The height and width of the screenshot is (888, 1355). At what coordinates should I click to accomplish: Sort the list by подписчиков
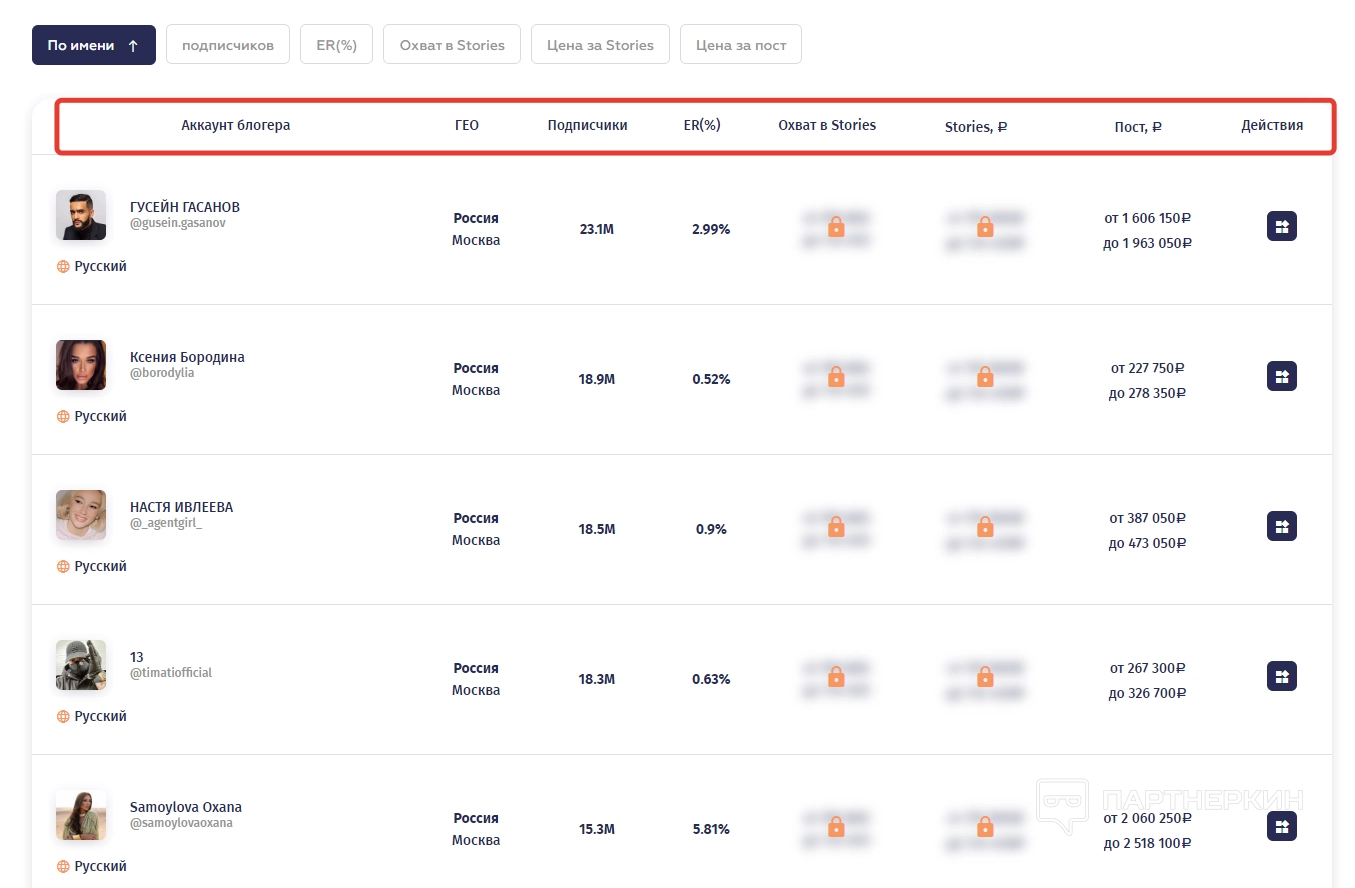[x=227, y=45]
